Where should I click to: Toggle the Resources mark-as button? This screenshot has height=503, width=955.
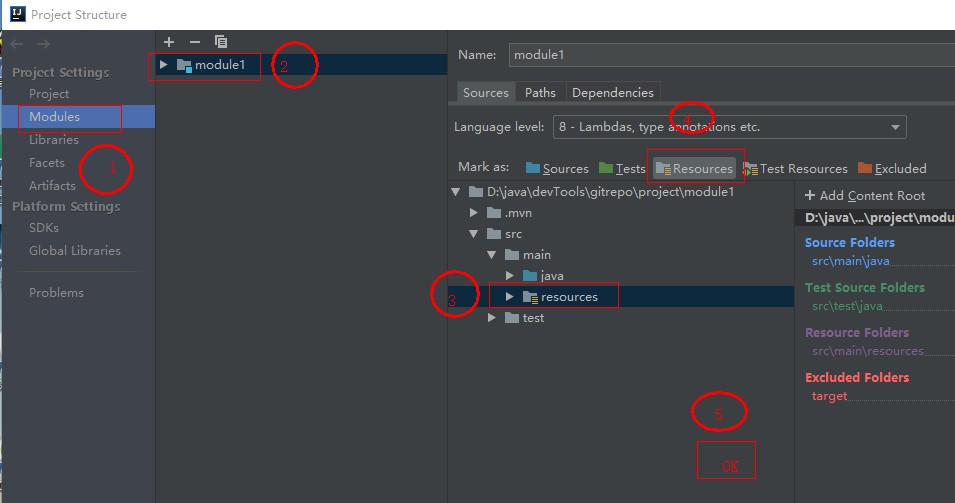[x=694, y=169]
